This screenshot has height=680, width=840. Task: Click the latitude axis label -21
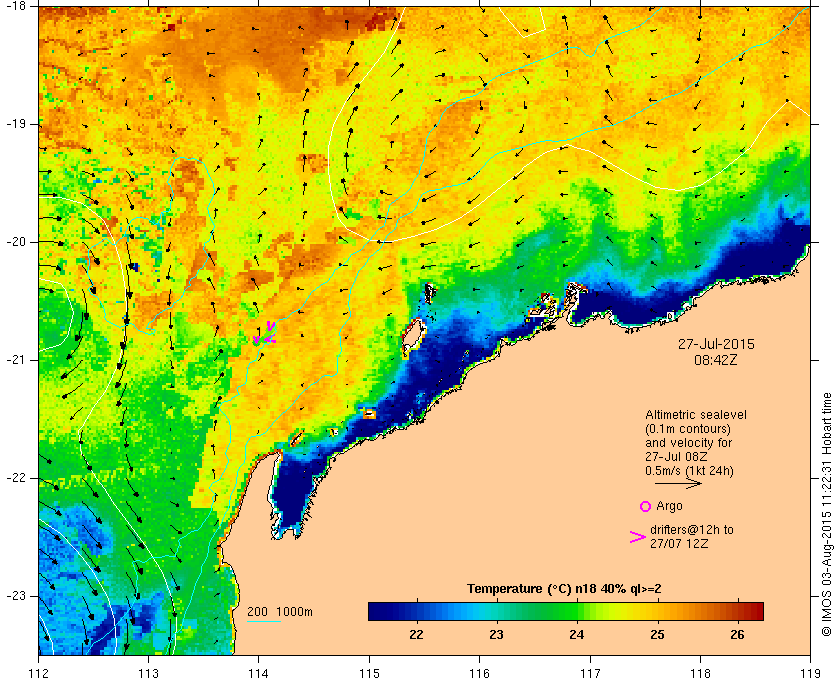15,360
